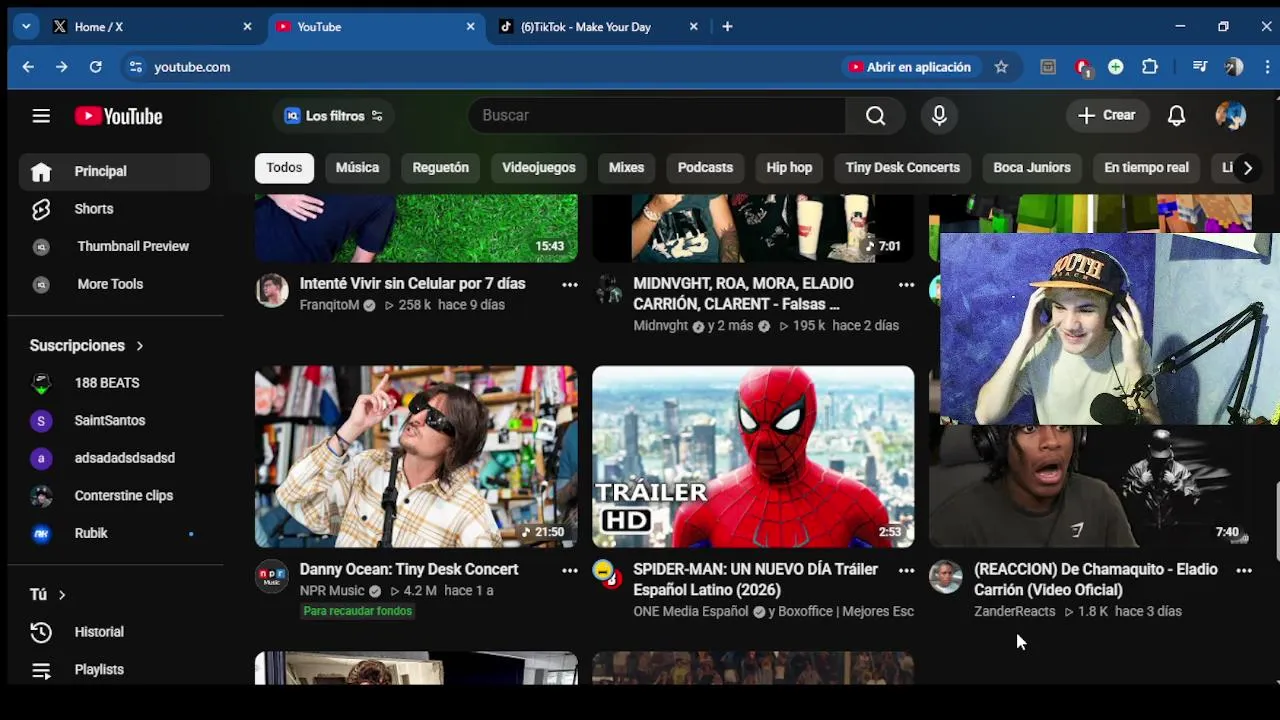Open Chrome three-dot menu
1280x720 pixels.
click(1268, 67)
